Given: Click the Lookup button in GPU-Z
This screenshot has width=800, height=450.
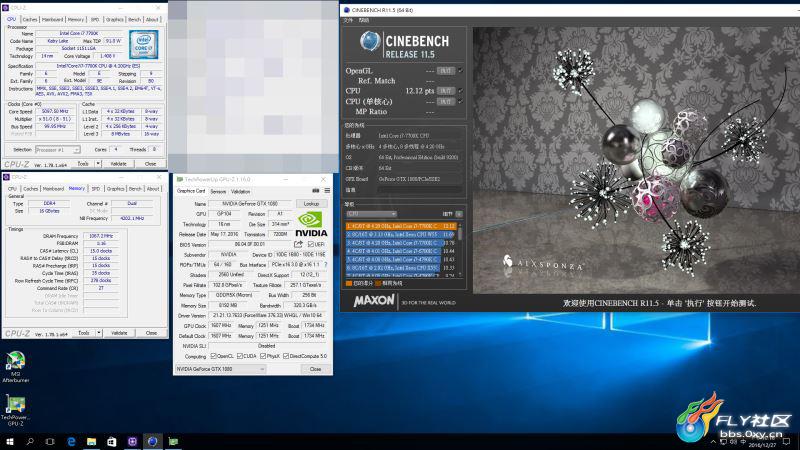Looking at the screenshot, I should [x=311, y=204].
